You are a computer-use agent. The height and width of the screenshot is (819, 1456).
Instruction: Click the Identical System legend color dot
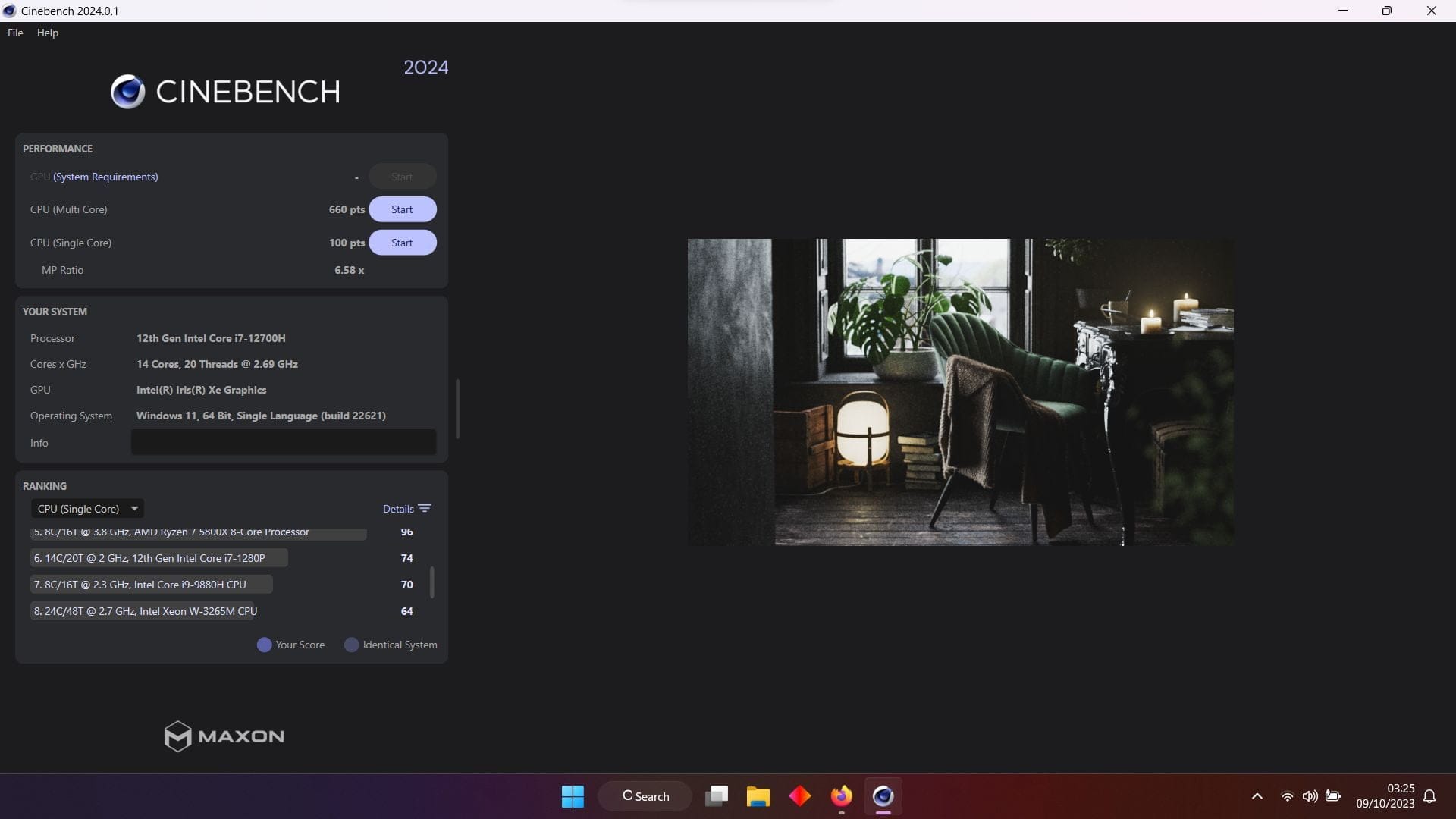(x=351, y=645)
